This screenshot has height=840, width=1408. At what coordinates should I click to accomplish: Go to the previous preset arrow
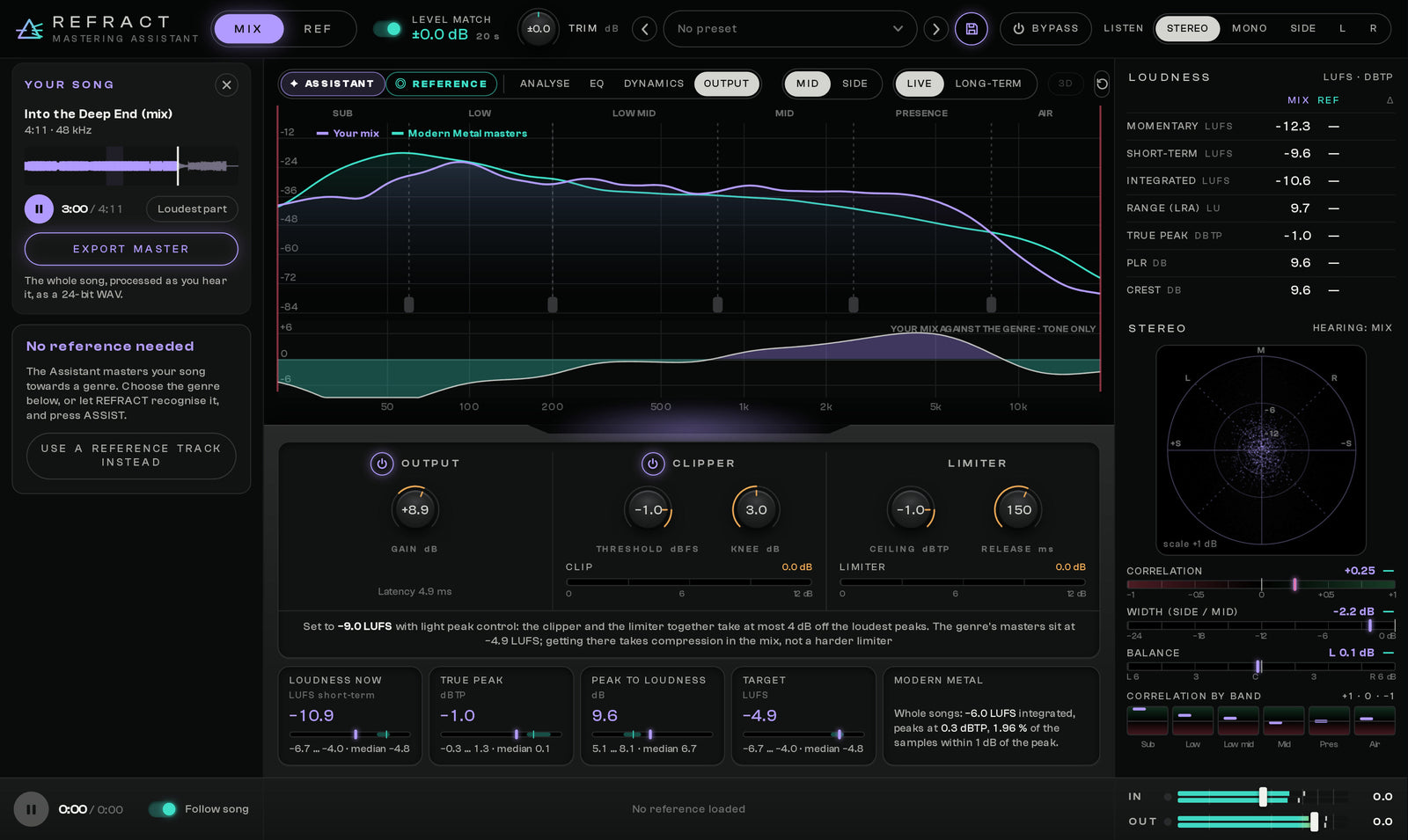coord(645,29)
